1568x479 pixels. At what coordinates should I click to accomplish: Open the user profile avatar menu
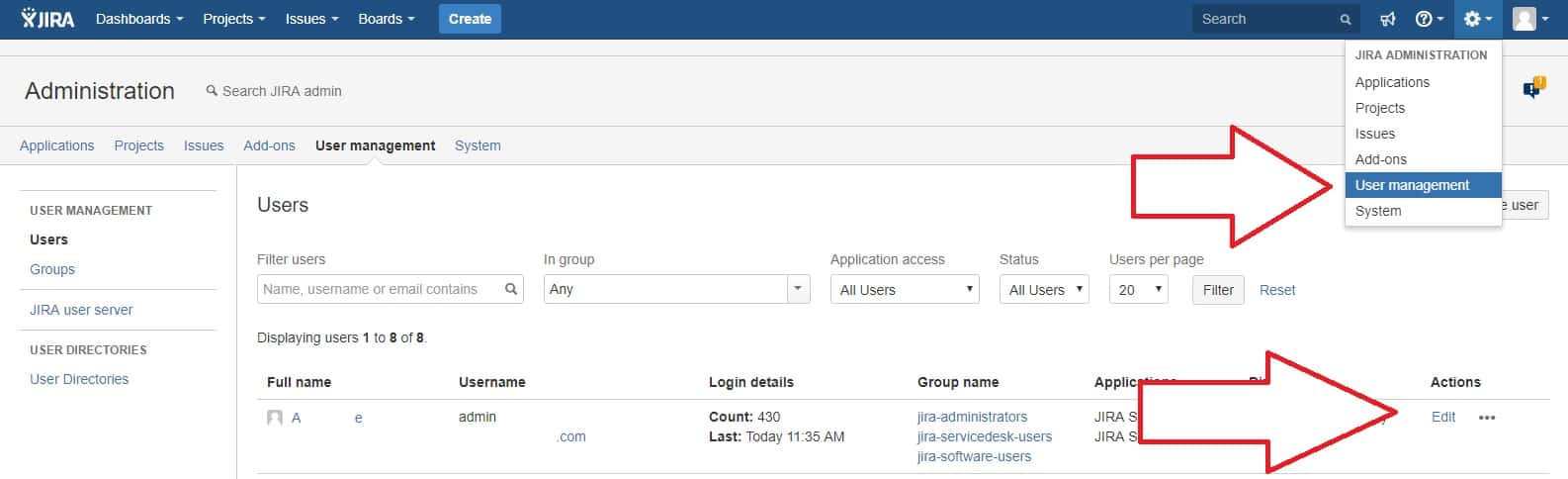[1530, 19]
